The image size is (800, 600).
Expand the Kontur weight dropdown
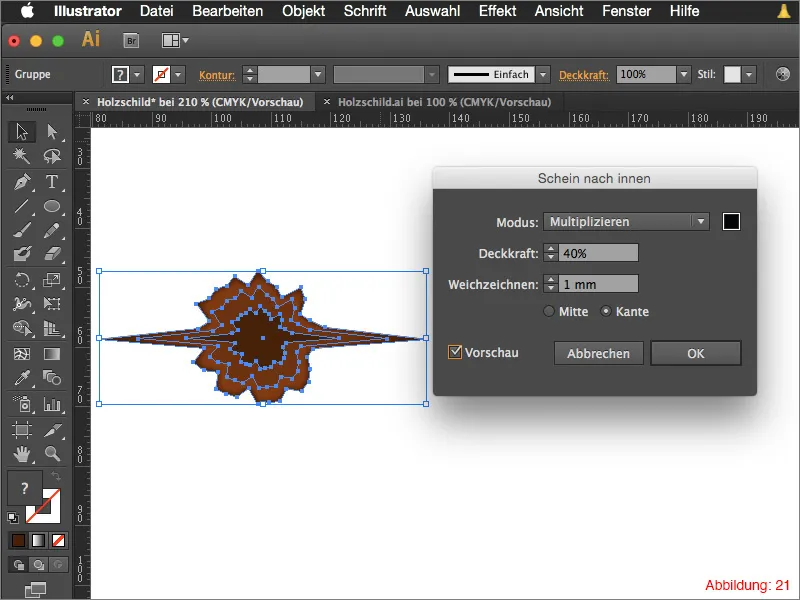click(x=318, y=74)
